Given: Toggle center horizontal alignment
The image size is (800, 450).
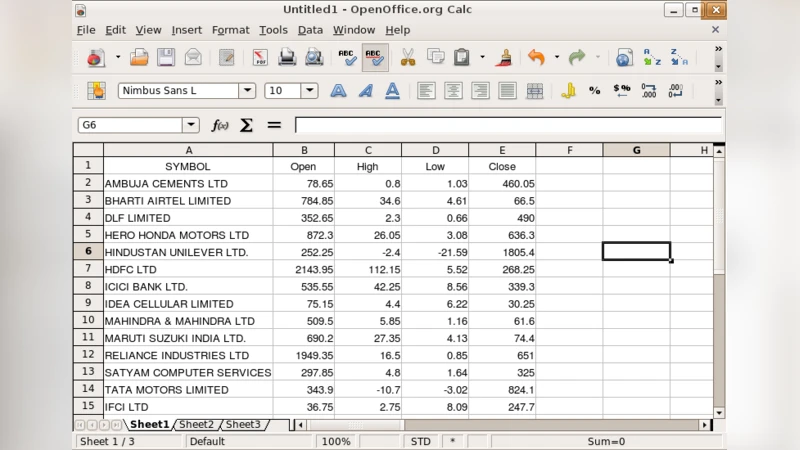Looking at the screenshot, I should click(x=453, y=91).
